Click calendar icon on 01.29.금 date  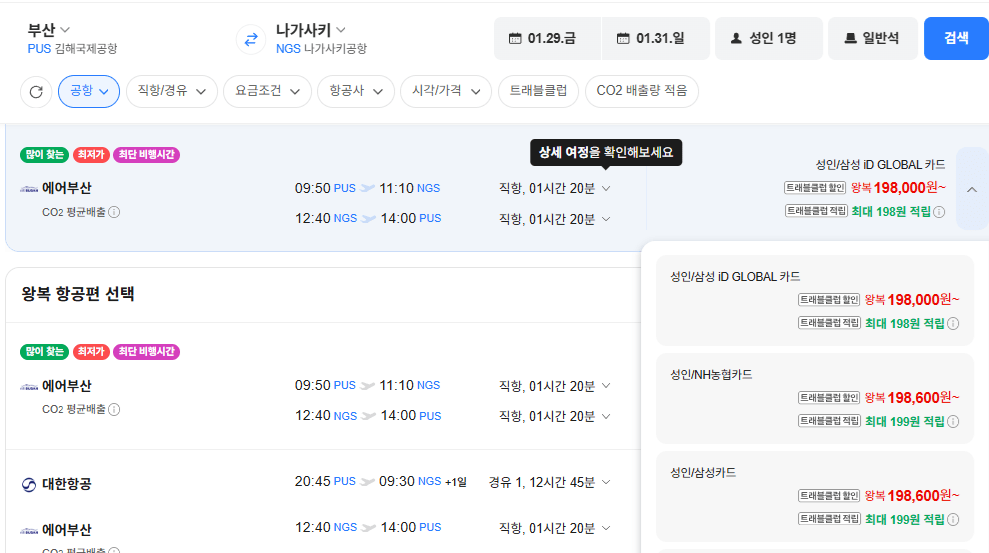point(515,38)
